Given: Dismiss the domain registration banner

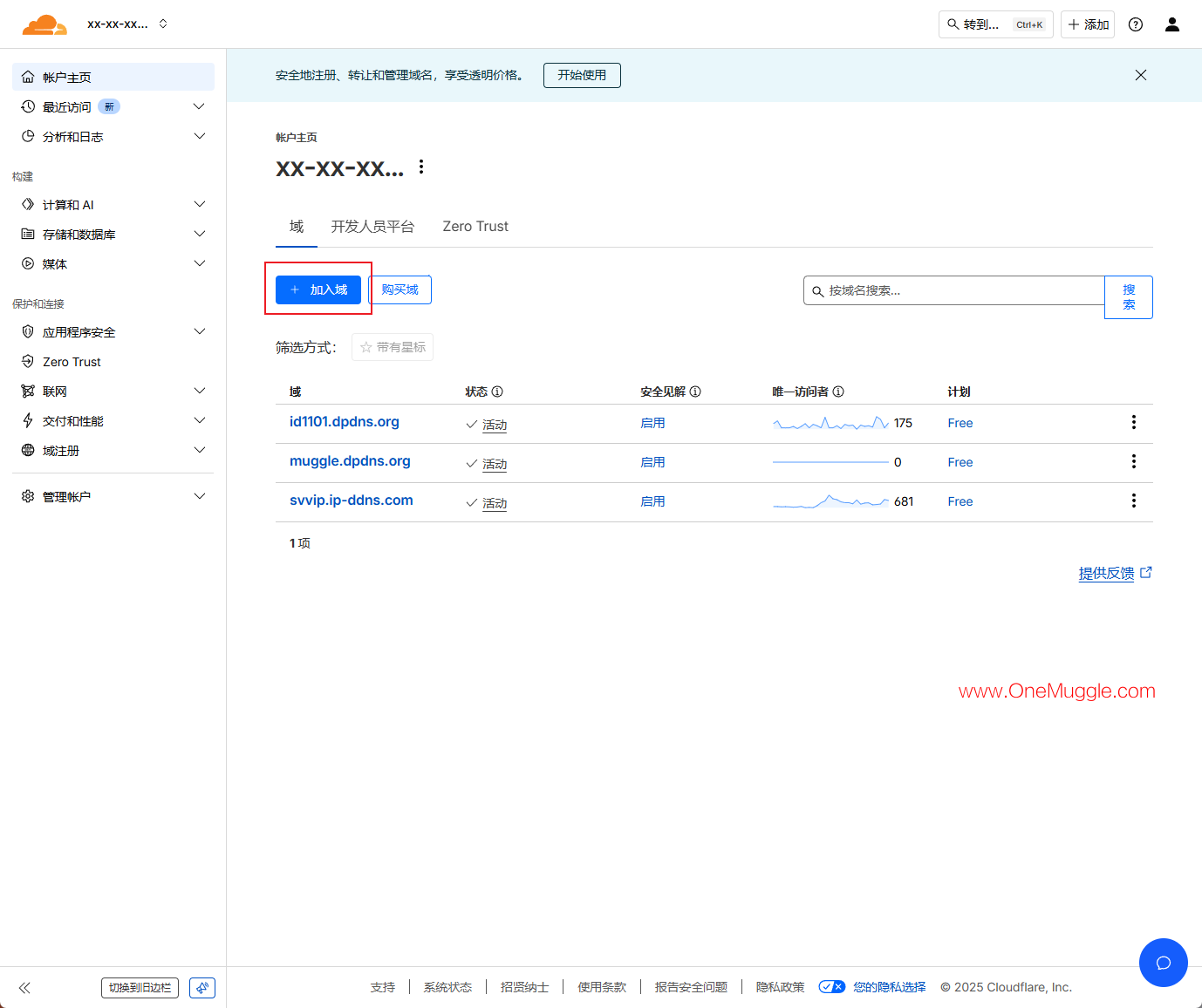Looking at the screenshot, I should [1141, 75].
